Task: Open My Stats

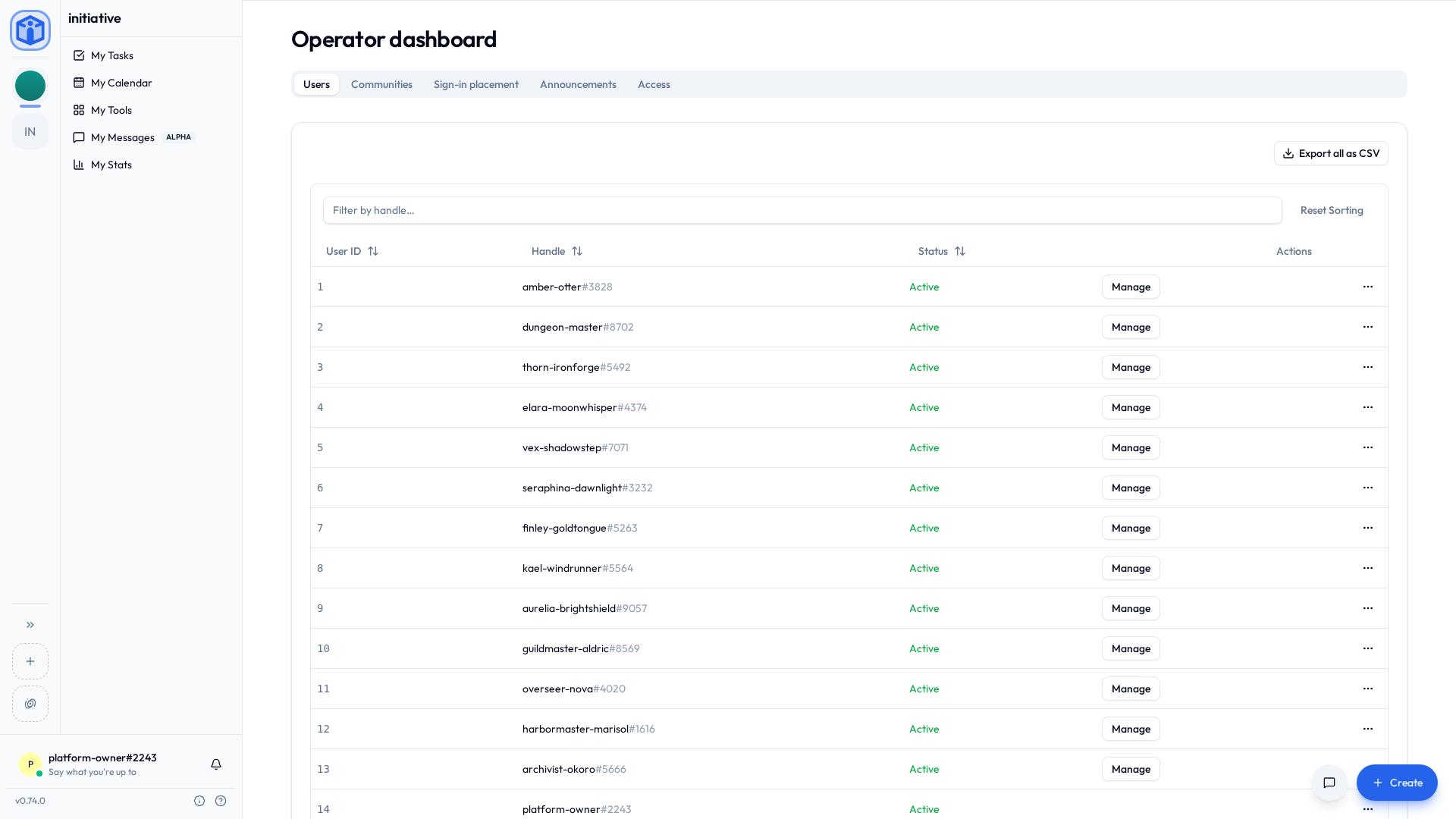Action: [x=152, y=165]
